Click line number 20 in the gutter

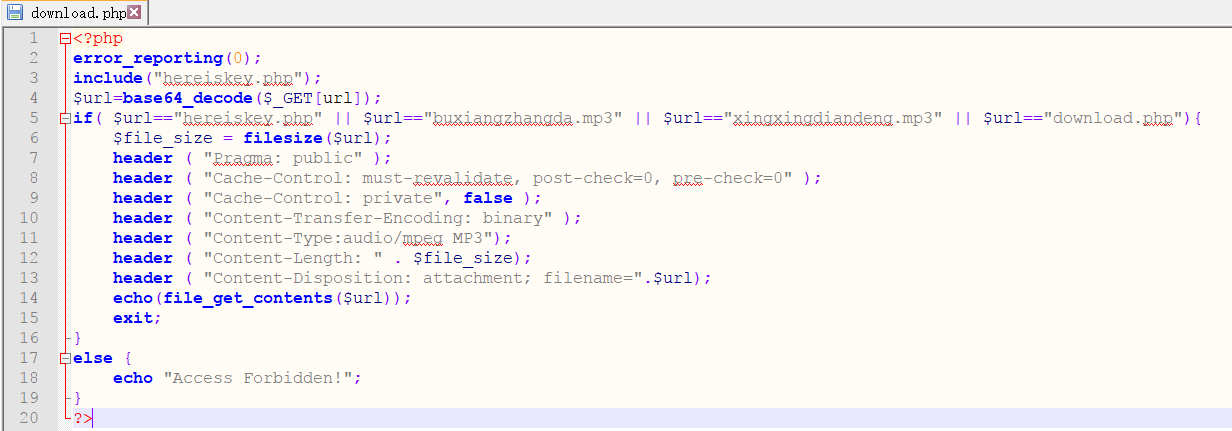tap(28, 418)
